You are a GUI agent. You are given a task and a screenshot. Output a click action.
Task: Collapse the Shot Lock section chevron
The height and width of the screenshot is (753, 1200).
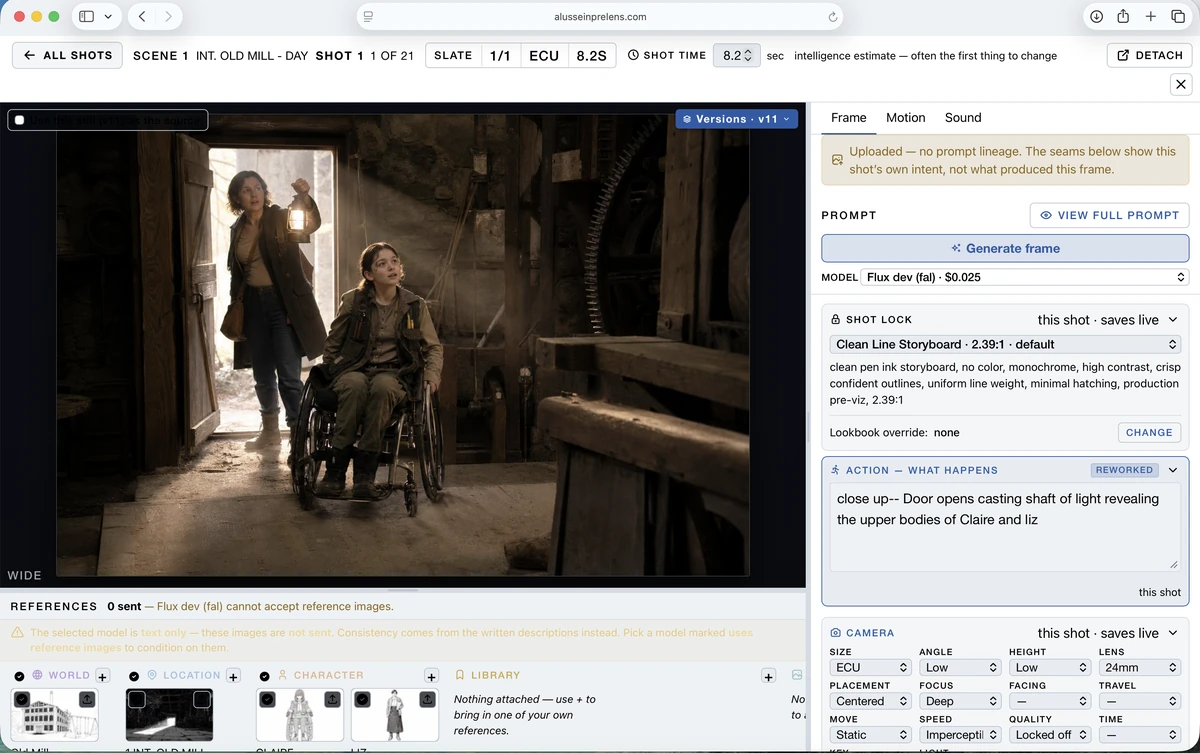coord(1173,320)
